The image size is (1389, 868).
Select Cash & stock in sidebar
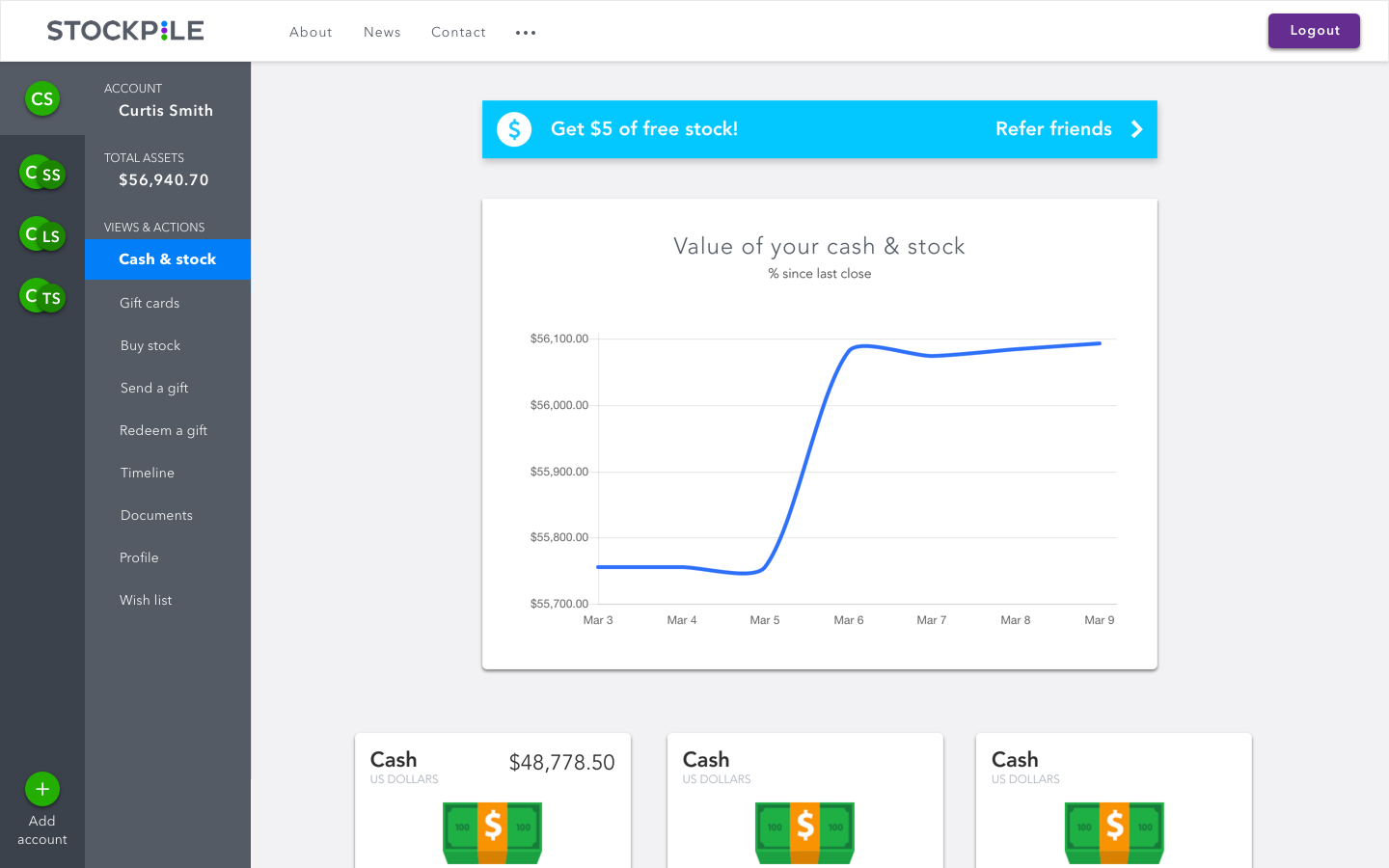pyautogui.click(x=168, y=259)
